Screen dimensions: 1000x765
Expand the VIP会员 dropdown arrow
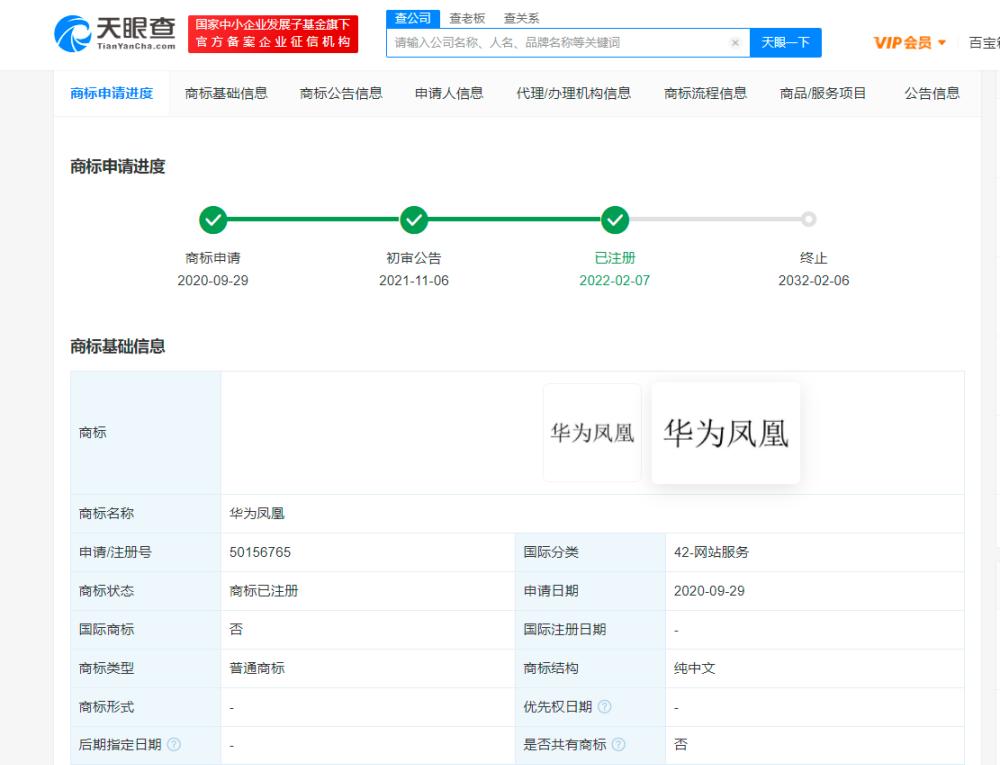942,43
